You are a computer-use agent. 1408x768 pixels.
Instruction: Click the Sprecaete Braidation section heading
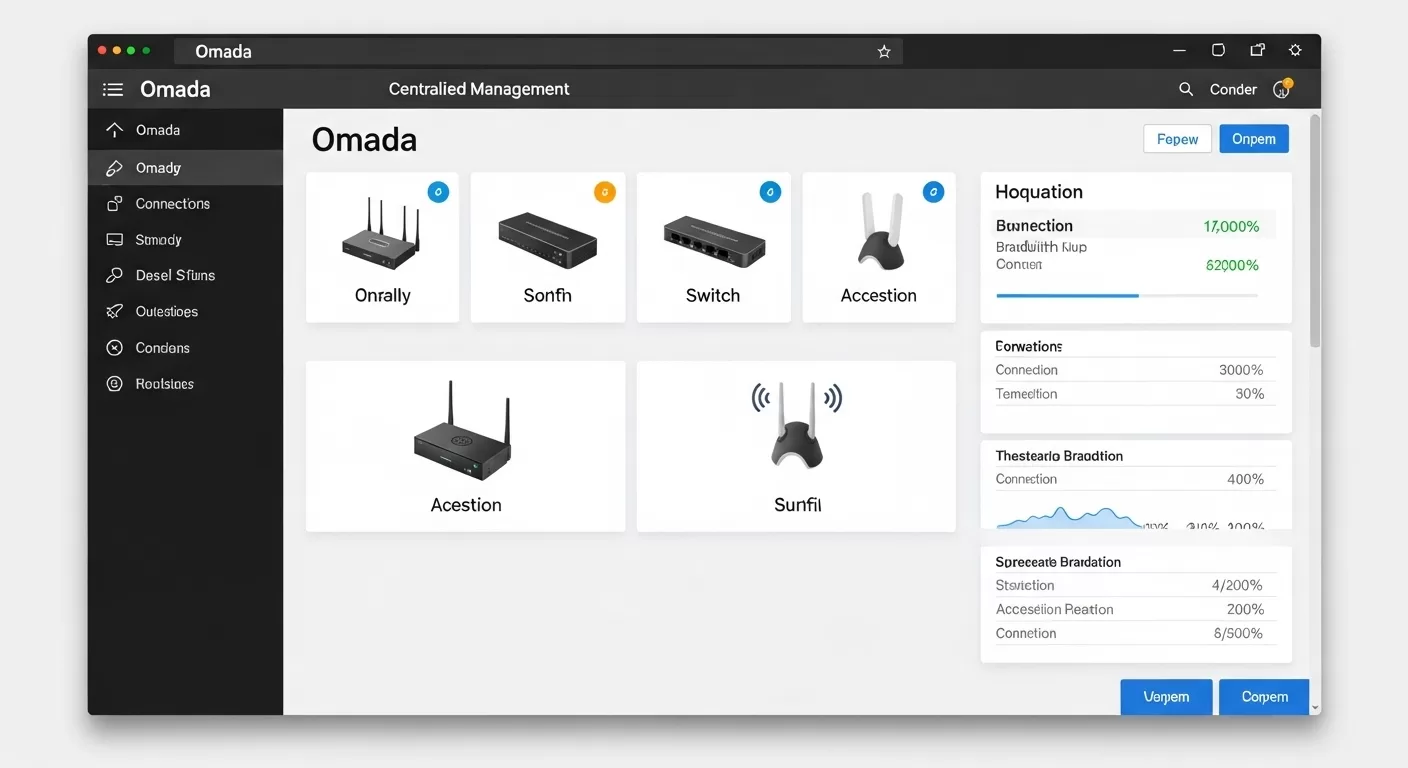tap(1058, 562)
